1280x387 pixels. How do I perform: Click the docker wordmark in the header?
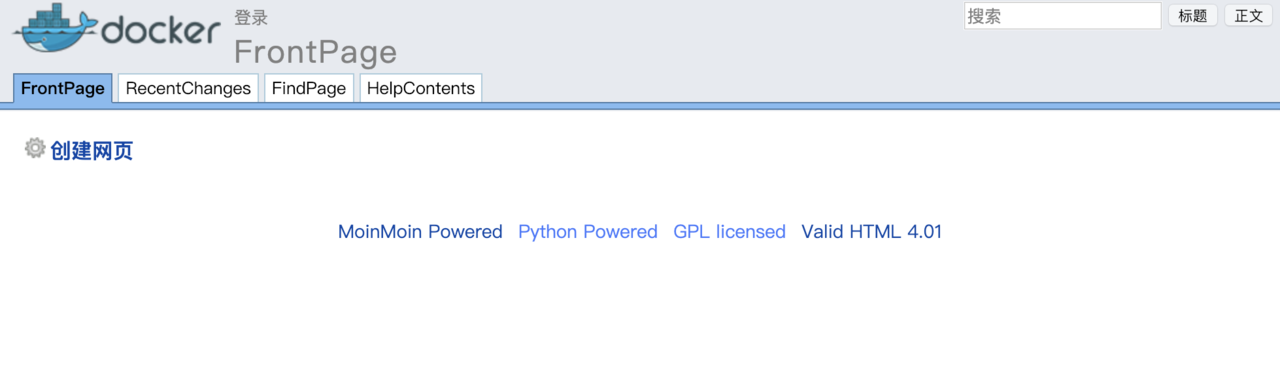click(161, 31)
